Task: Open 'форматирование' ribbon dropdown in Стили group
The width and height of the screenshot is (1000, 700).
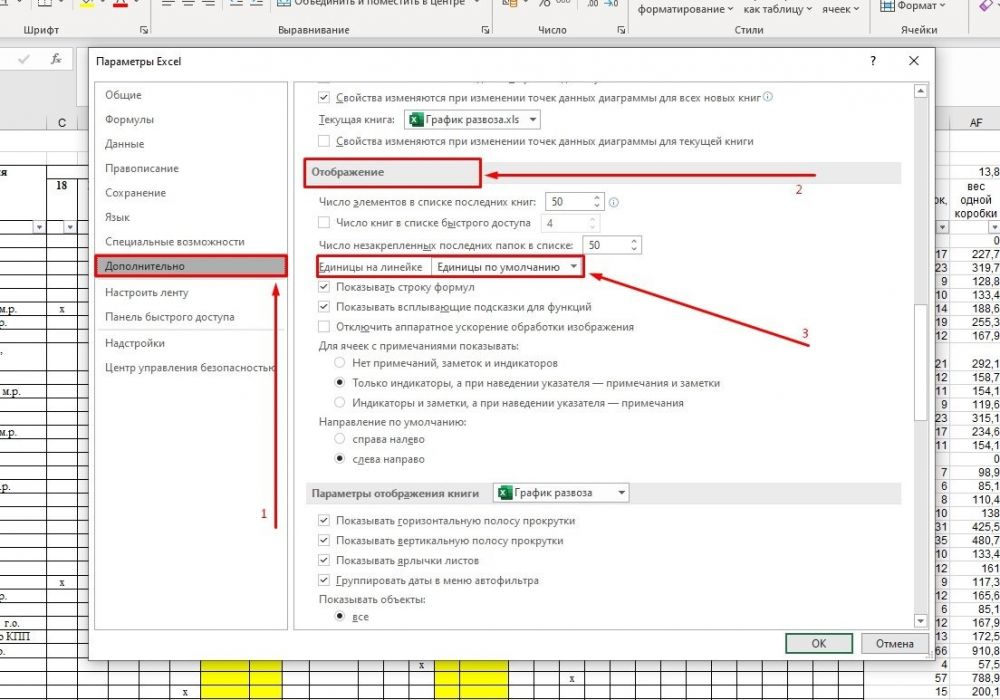Action: click(685, 9)
